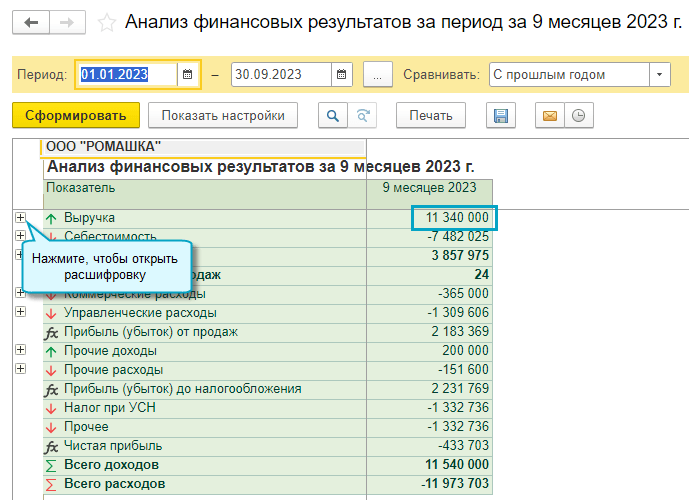This screenshot has height=500, width=689.
Task: Expand the Прочие доходы row
Action: coord(20,350)
